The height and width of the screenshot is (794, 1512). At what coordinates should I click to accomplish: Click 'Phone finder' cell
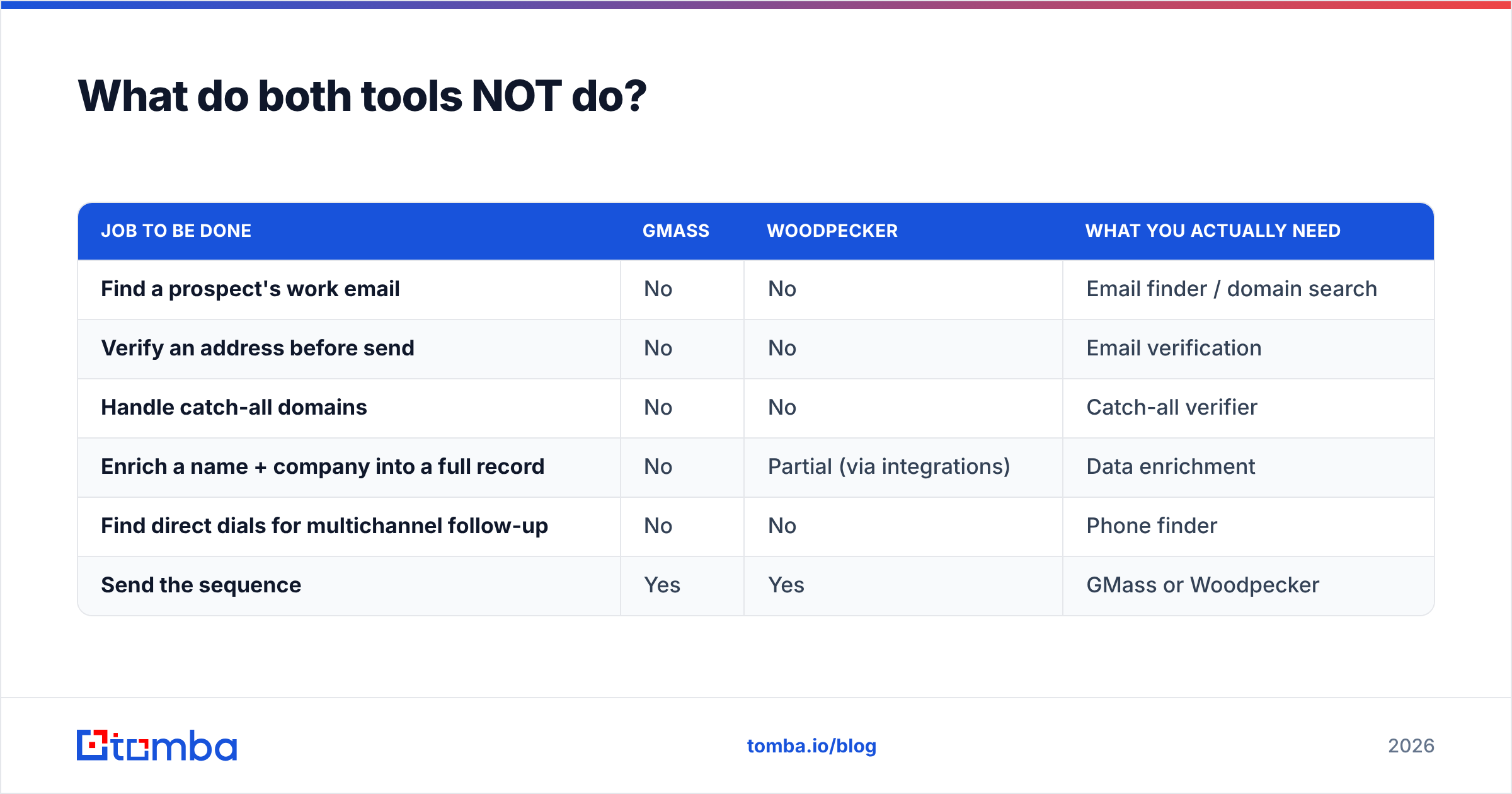click(1152, 526)
